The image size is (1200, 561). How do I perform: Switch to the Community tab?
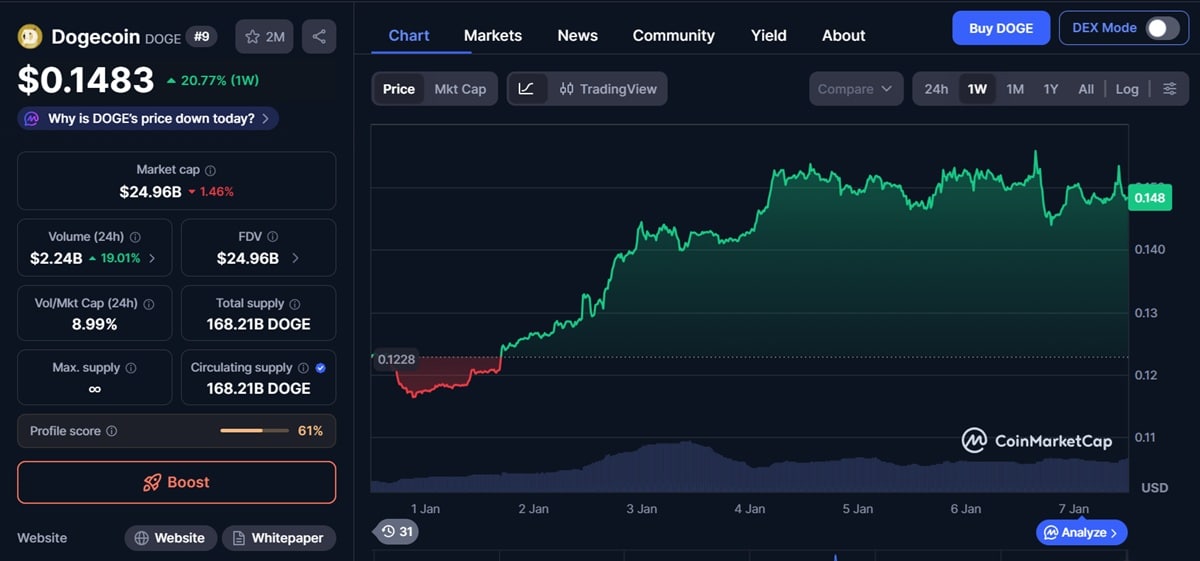(674, 35)
